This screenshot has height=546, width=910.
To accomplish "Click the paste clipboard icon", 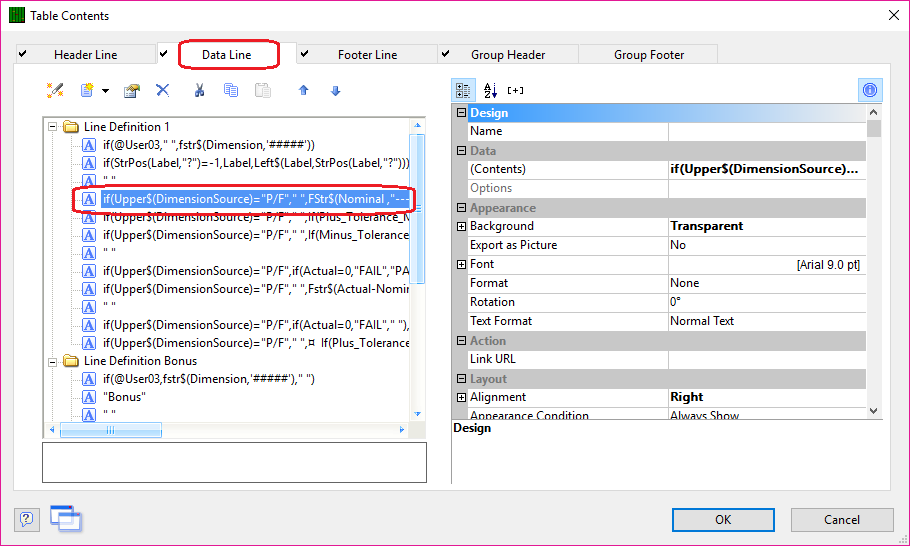I will 263,90.
